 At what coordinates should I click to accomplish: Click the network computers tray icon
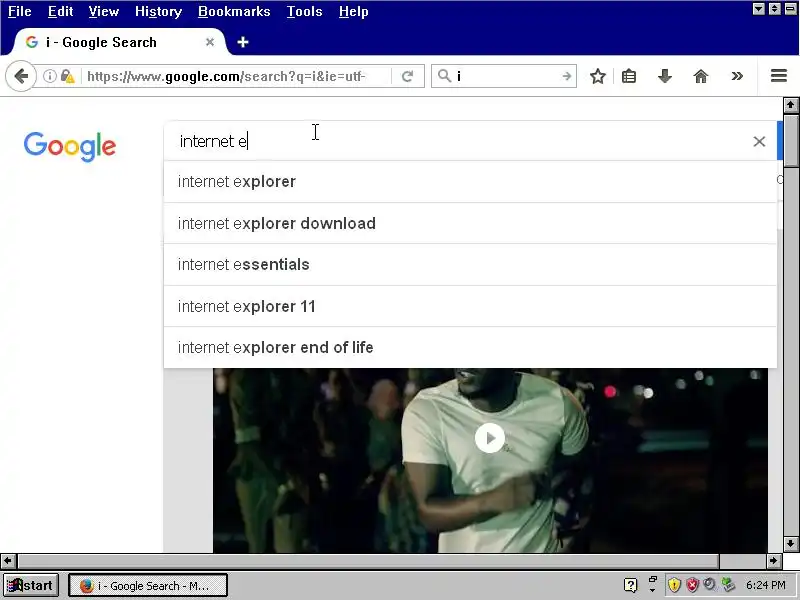click(728, 585)
